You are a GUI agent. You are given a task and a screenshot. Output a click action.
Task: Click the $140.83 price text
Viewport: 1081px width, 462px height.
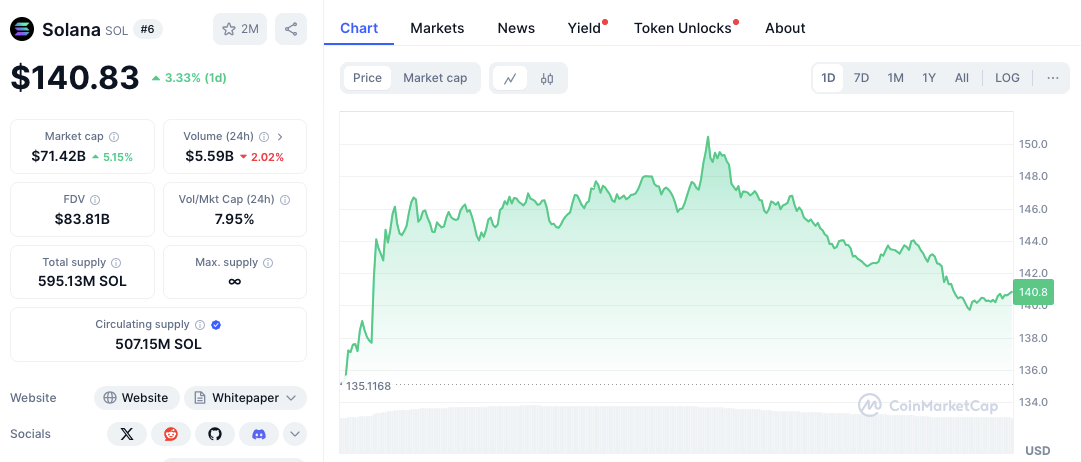coord(74,77)
